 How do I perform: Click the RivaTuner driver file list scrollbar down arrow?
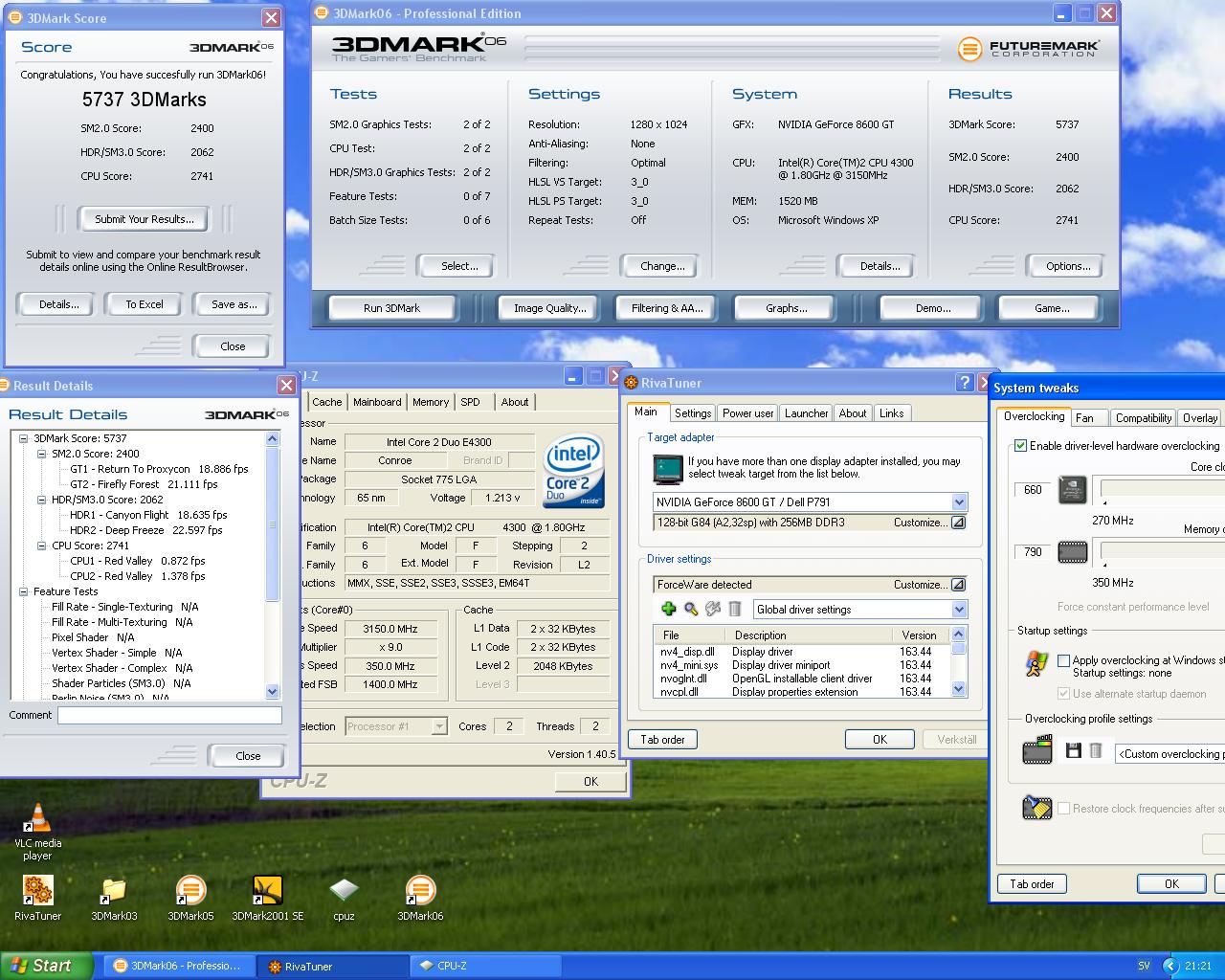tap(958, 689)
